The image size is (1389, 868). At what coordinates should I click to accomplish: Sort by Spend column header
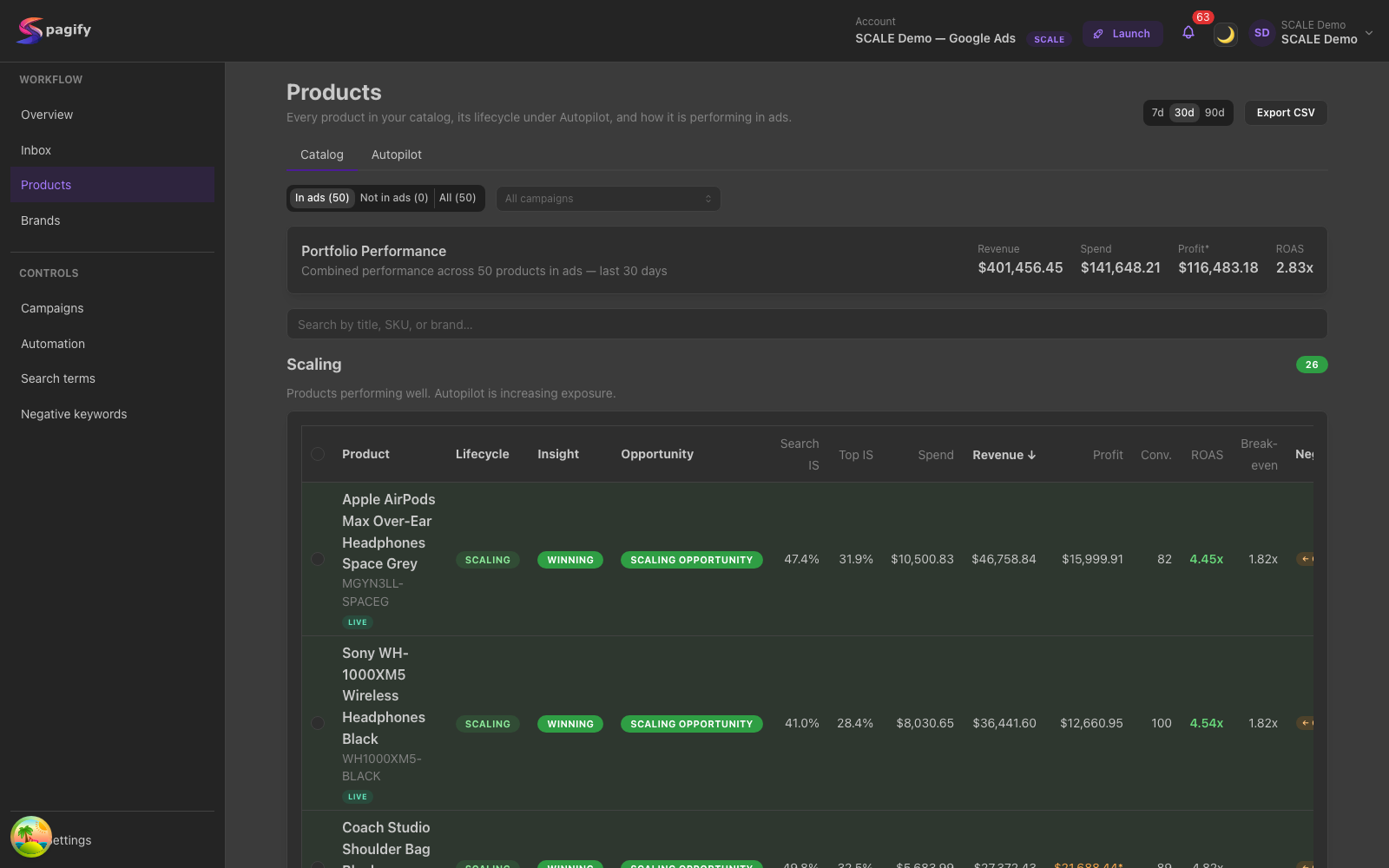[x=936, y=455]
